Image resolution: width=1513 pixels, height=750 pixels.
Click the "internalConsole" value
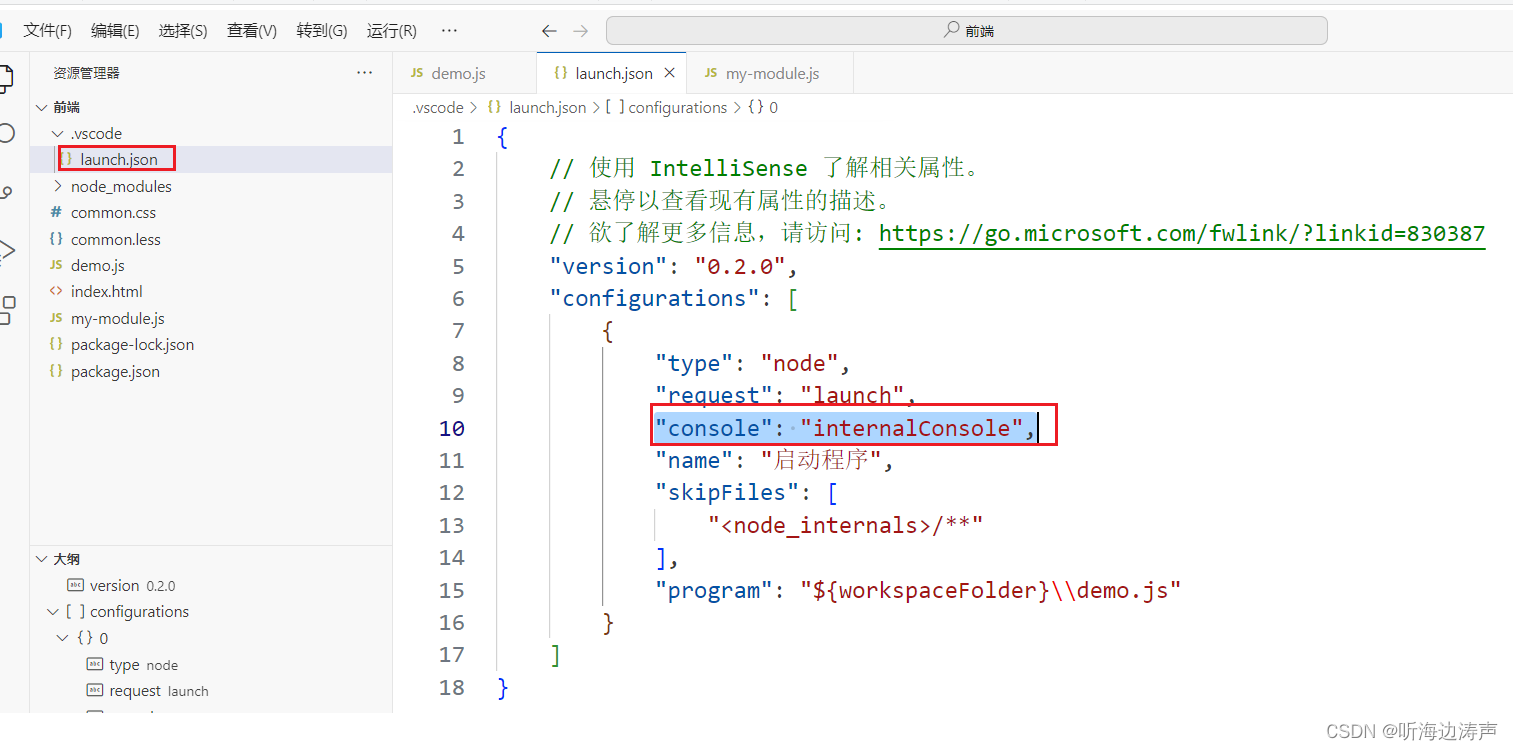point(912,428)
